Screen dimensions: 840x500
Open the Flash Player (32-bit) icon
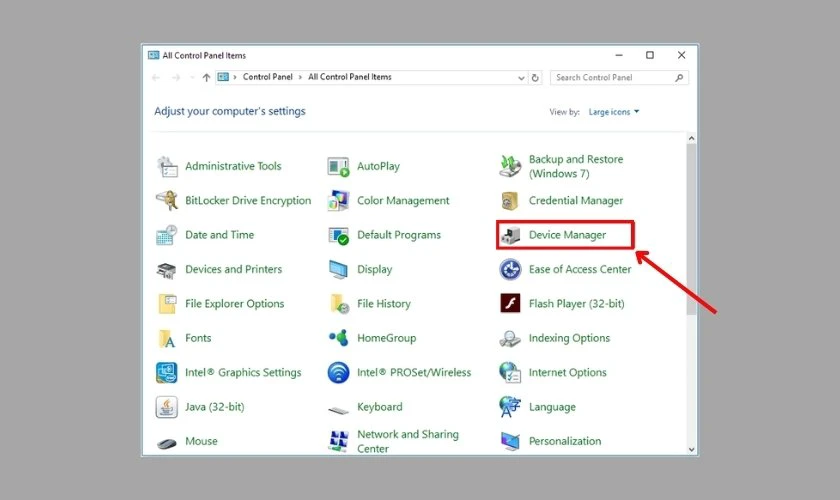[x=511, y=304]
